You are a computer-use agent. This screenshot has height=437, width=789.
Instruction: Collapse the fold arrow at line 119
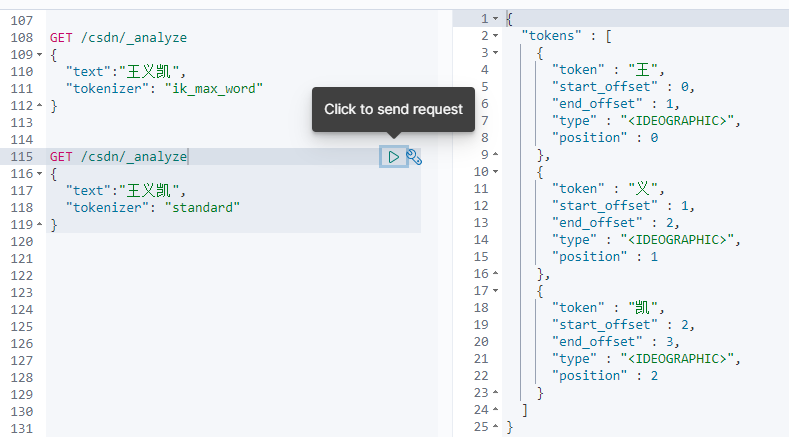[39, 225]
